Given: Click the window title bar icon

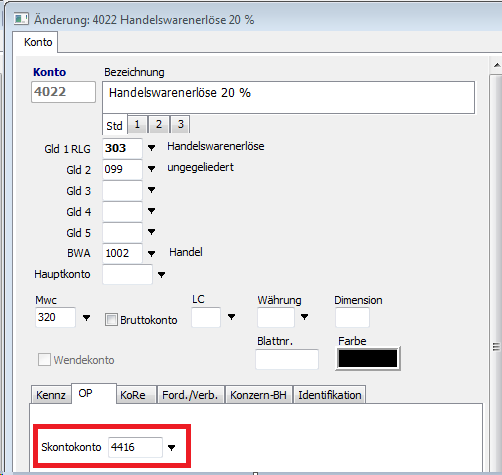Looking at the screenshot, I should click(x=21, y=19).
